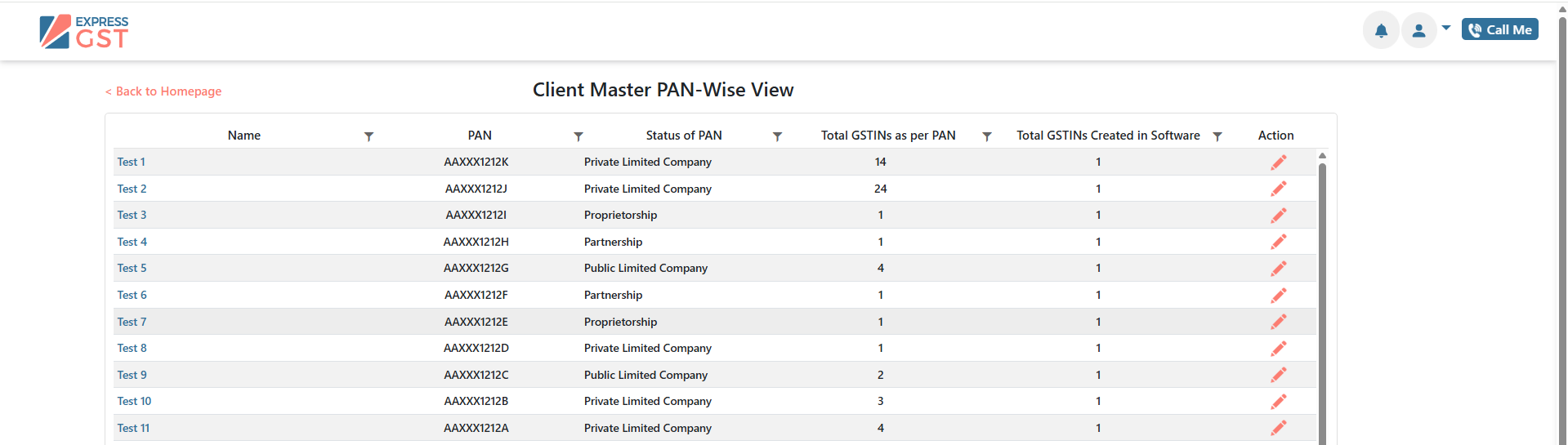Expand the profile dropdown arrow
This screenshot has height=445, width=1568.
coord(1446,28)
